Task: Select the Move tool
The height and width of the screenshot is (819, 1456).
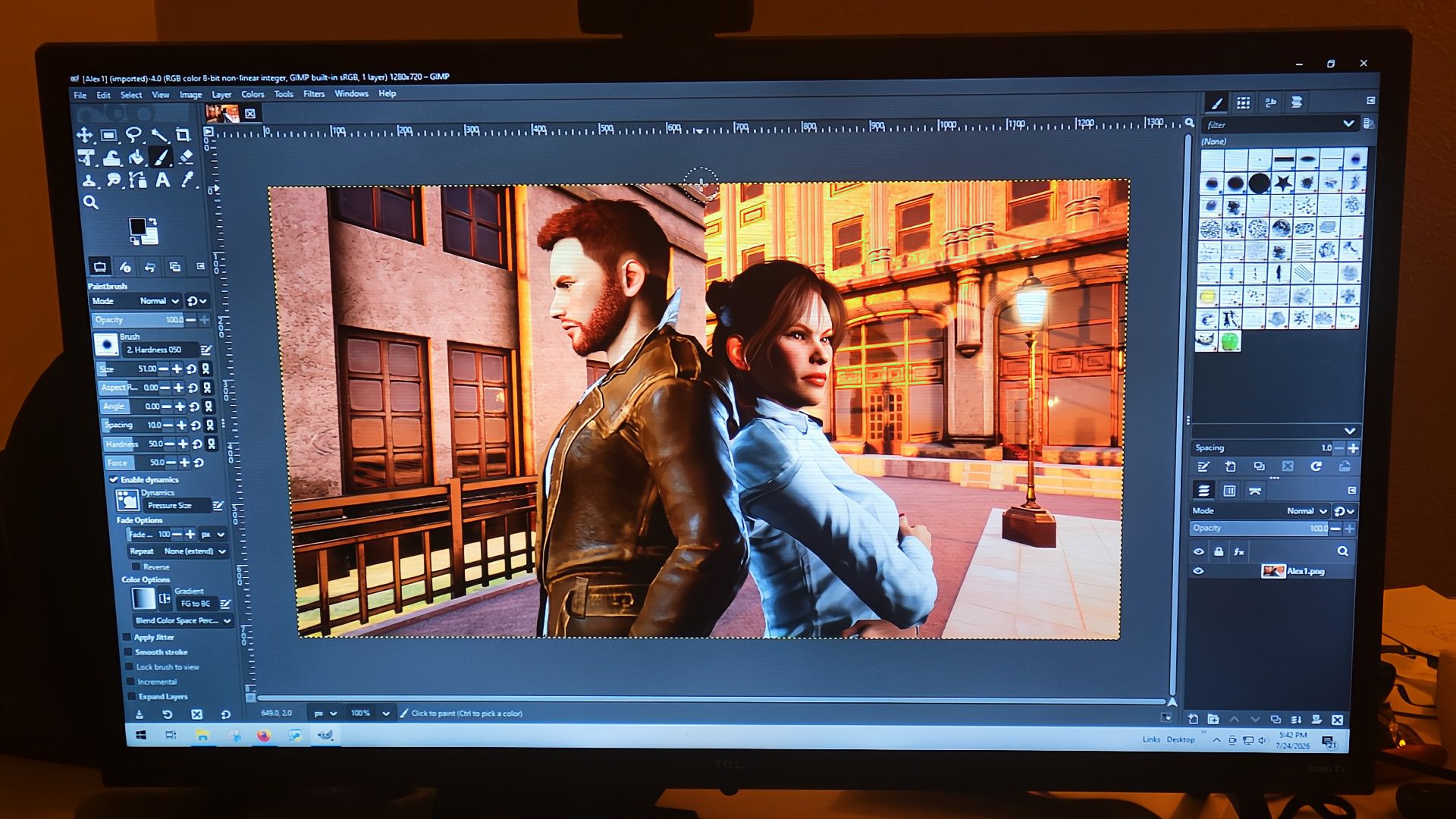Action: [84, 135]
